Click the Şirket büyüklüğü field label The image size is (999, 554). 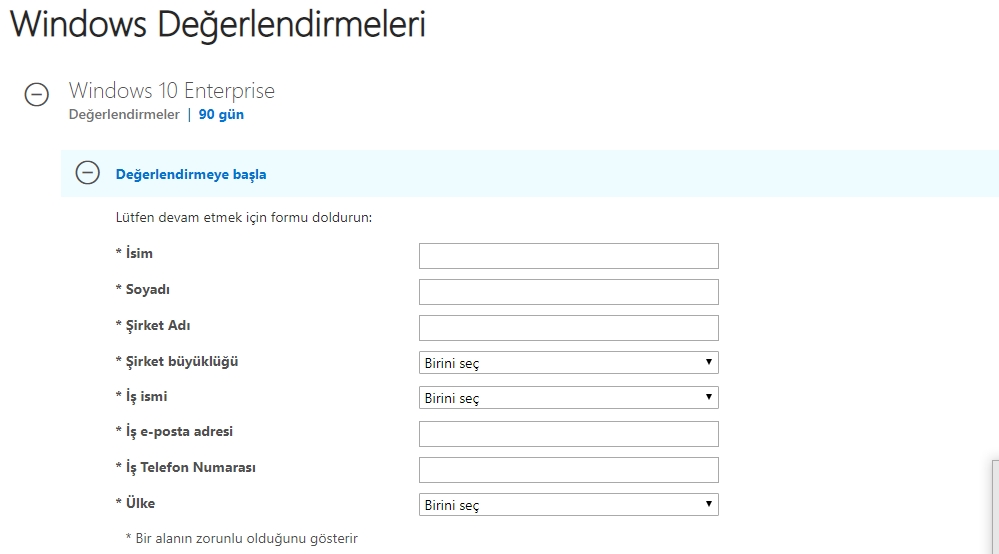(182, 362)
